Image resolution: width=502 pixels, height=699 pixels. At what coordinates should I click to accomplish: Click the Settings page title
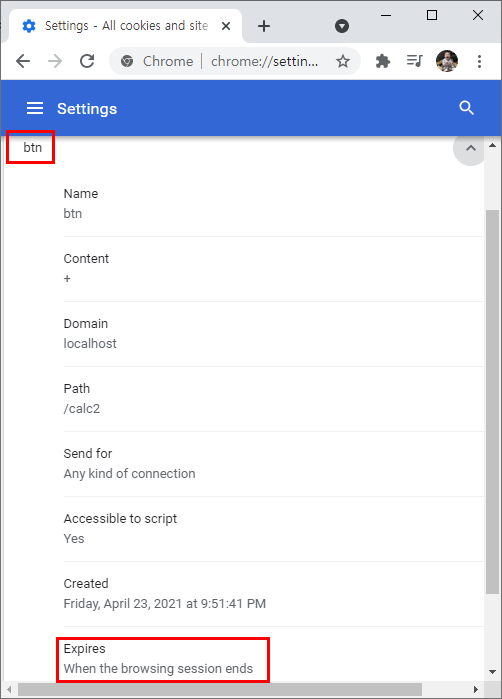pos(87,109)
